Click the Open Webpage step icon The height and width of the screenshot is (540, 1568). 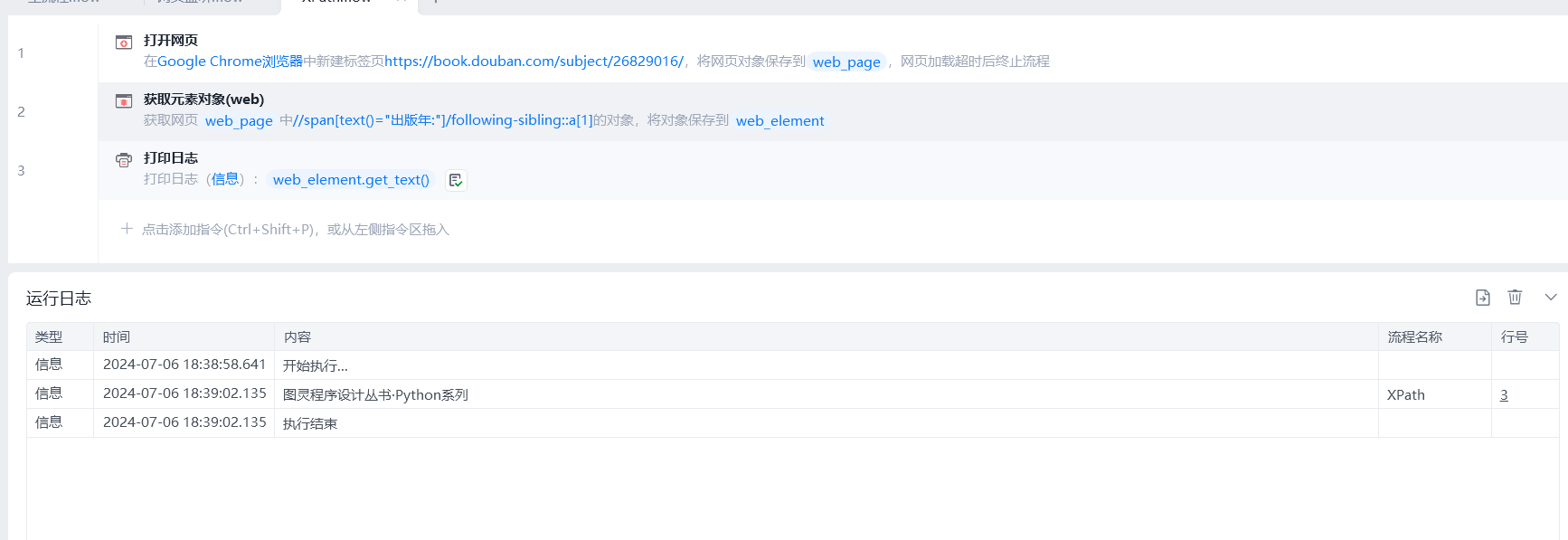pos(124,42)
